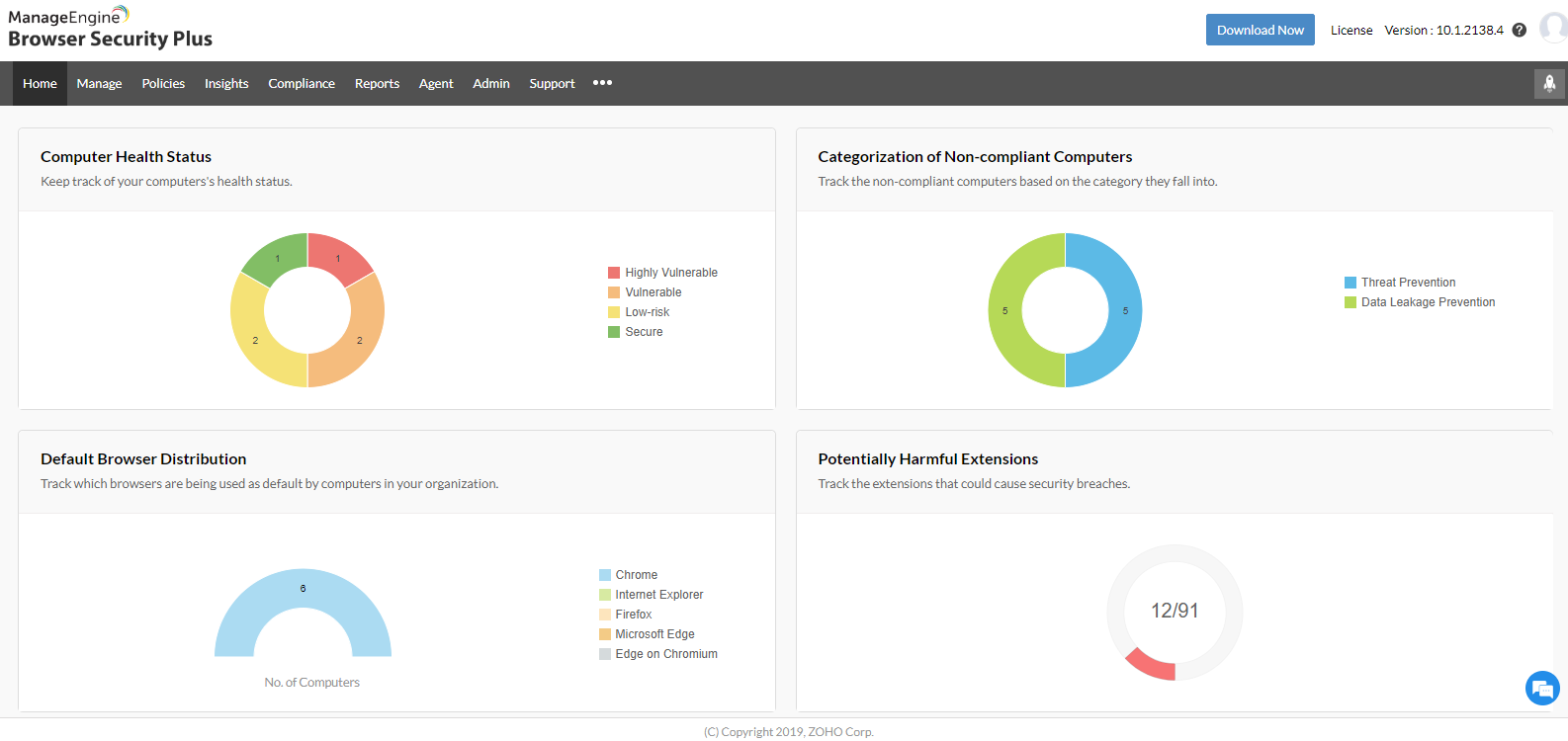Image resolution: width=1568 pixels, height=741 pixels.
Task: Open the Manage menu
Action: tap(99, 84)
